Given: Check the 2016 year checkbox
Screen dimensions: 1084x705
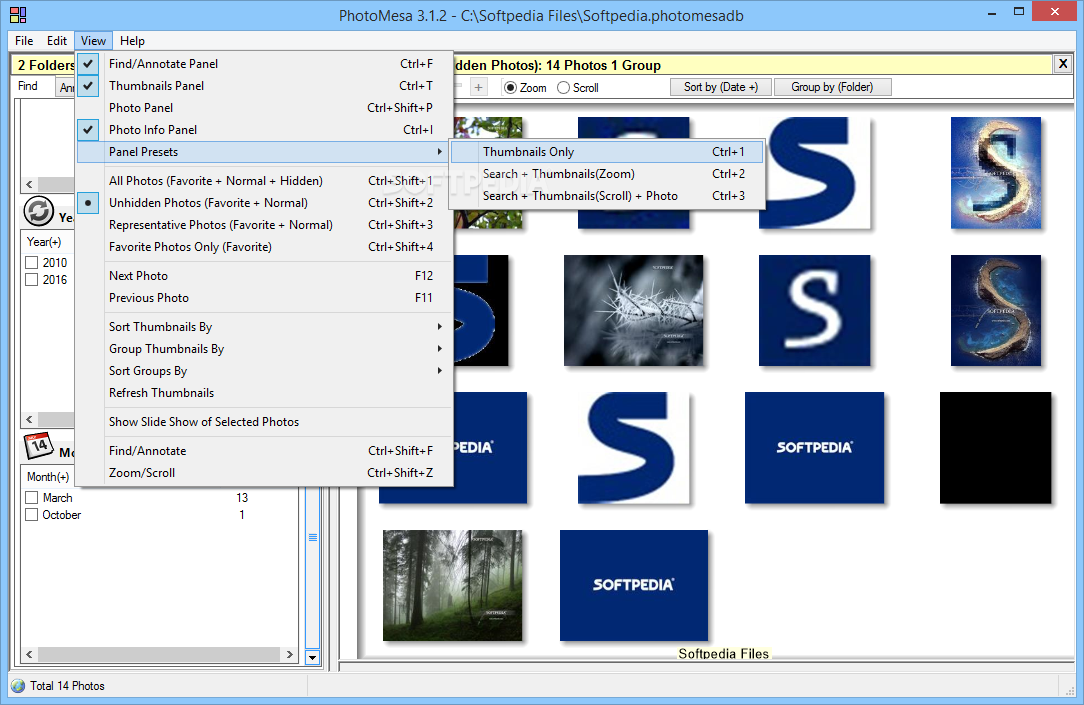Looking at the screenshot, I should (31, 280).
